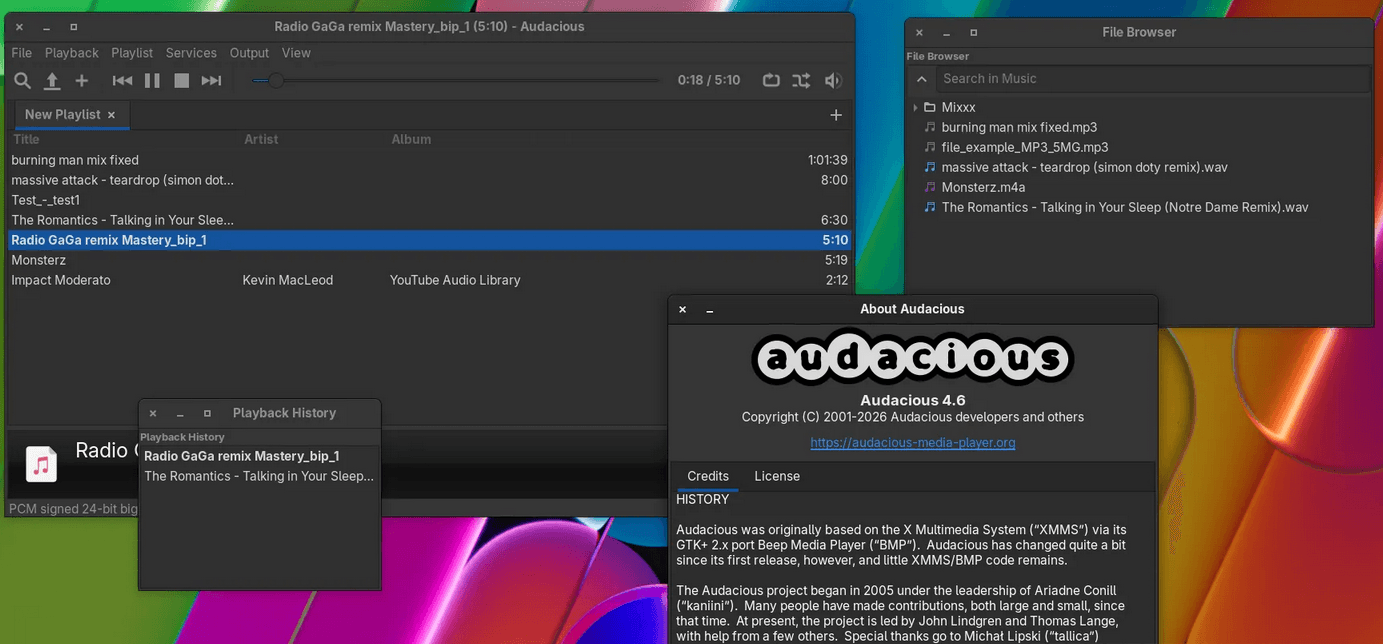Open the search tool in Audacious toolbar
Image resolution: width=1384 pixels, height=644 pixels.
coord(22,81)
